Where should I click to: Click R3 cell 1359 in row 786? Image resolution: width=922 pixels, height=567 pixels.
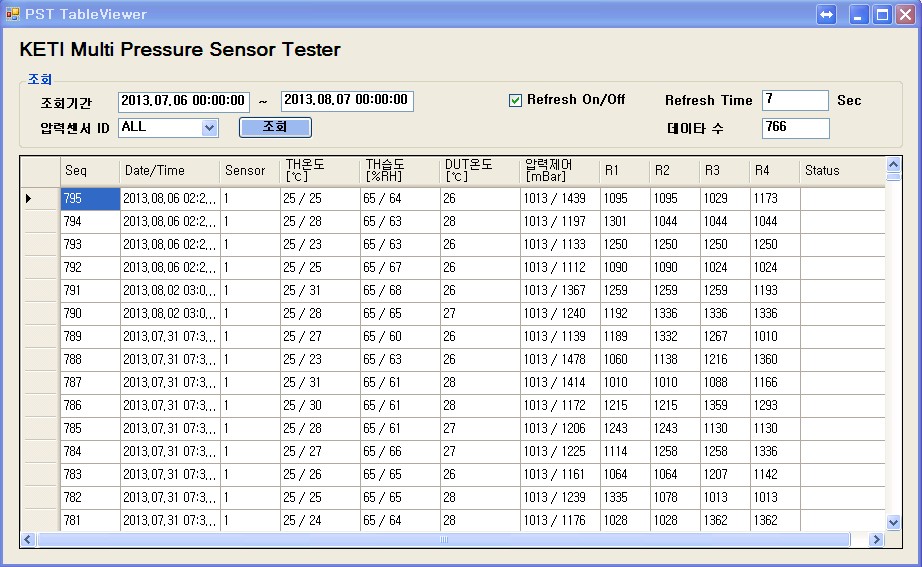(725, 405)
